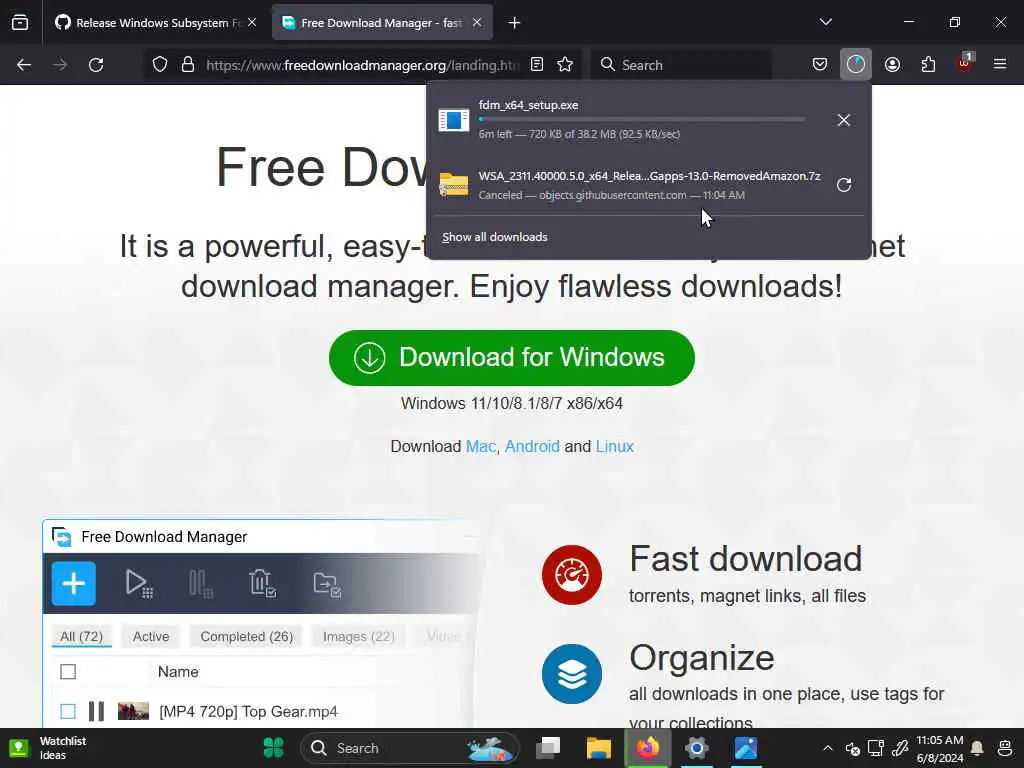The width and height of the screenshot is (1024, 768).
Task: Click the taskbar Search box
Action: [x=409, y=748]
